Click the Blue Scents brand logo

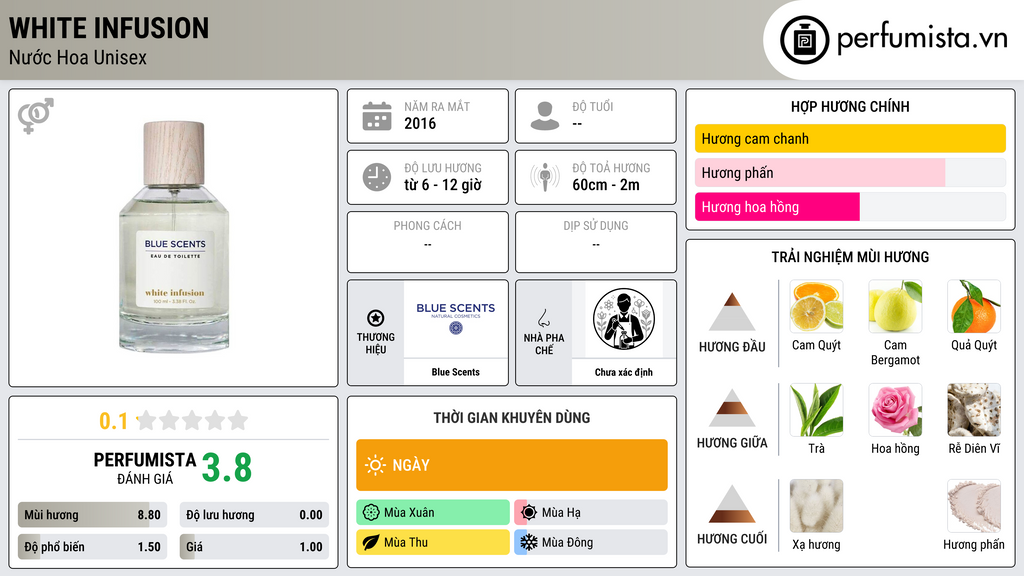(x=456, y=318)
